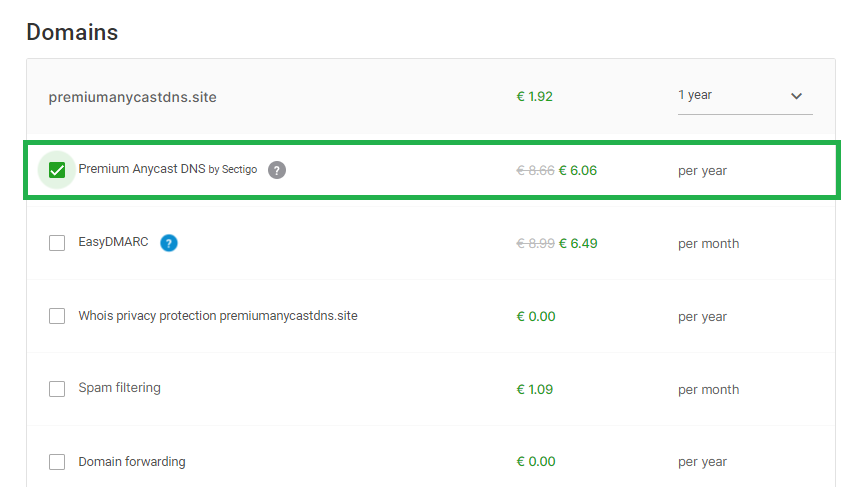Open the Premium Anycast DNS help icon
The height and width of the screenshot is (487, 863).
click(x=277, y=170)
